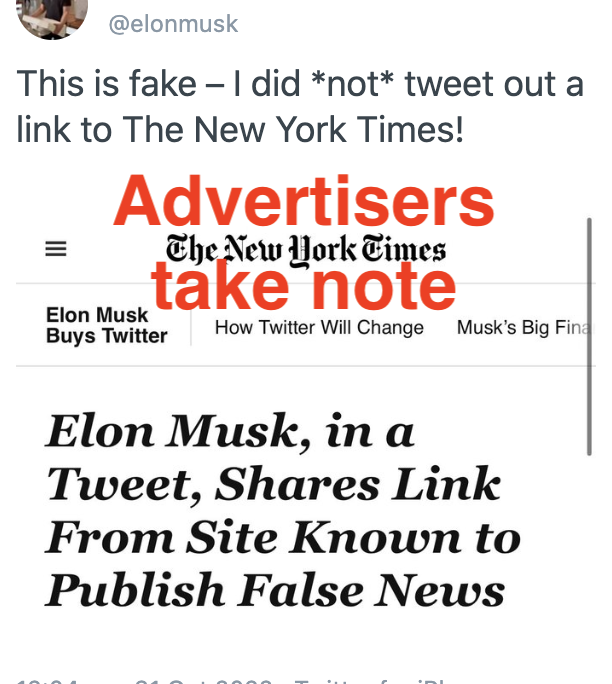Viewport: 612px width, 684px height.
Task: Select the 'Elon Musk Buys Twitter' section label
Action: 105,326
